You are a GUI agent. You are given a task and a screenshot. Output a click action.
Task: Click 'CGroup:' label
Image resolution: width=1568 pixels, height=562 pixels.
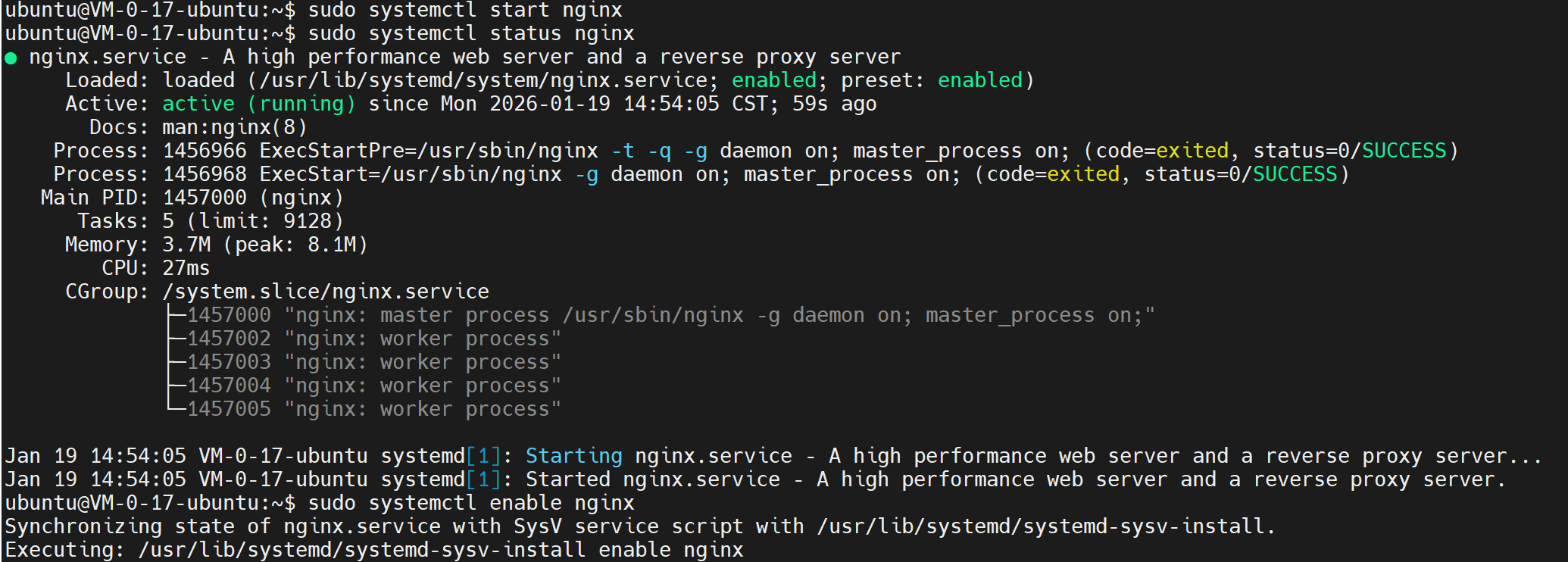[x=108, y=292]
